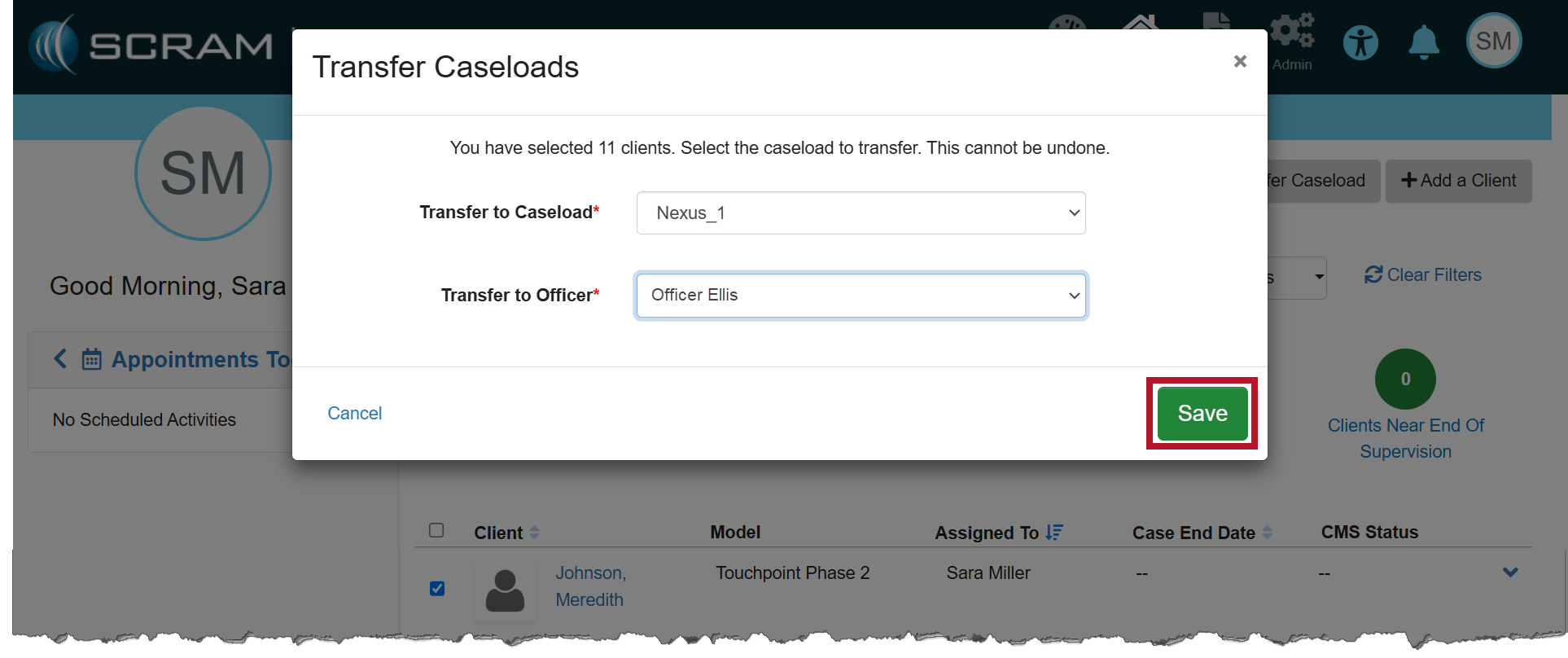Click the Add a Client button

(1458, 181)
